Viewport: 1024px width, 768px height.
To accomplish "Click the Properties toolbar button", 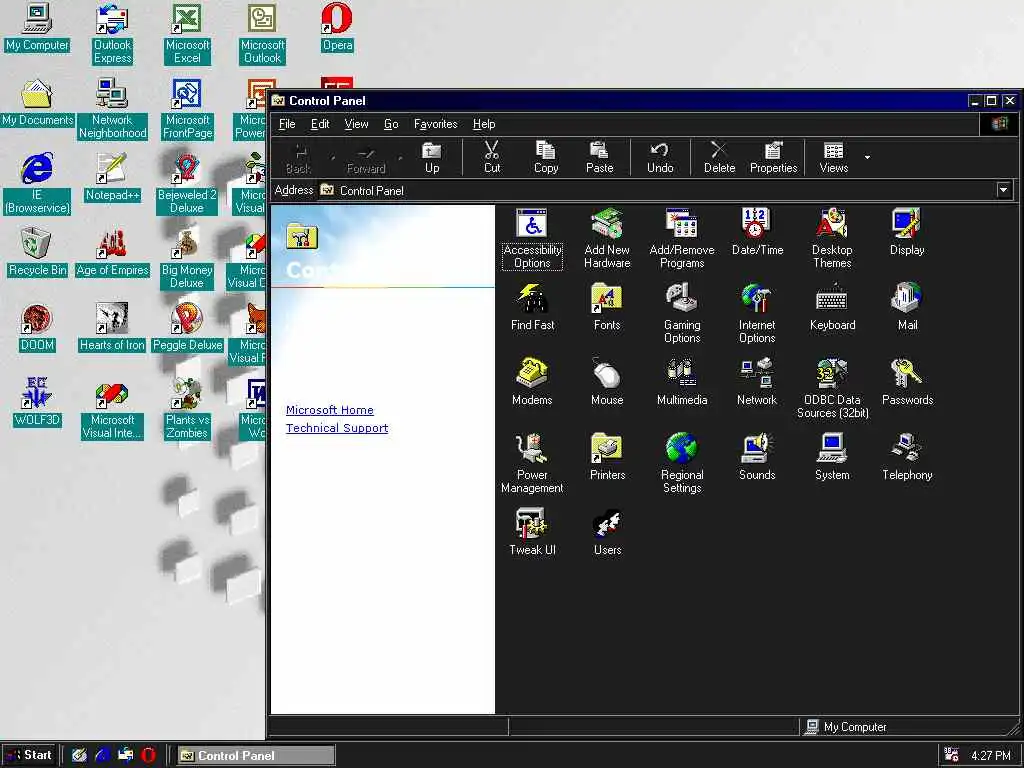I will point(773,157).
